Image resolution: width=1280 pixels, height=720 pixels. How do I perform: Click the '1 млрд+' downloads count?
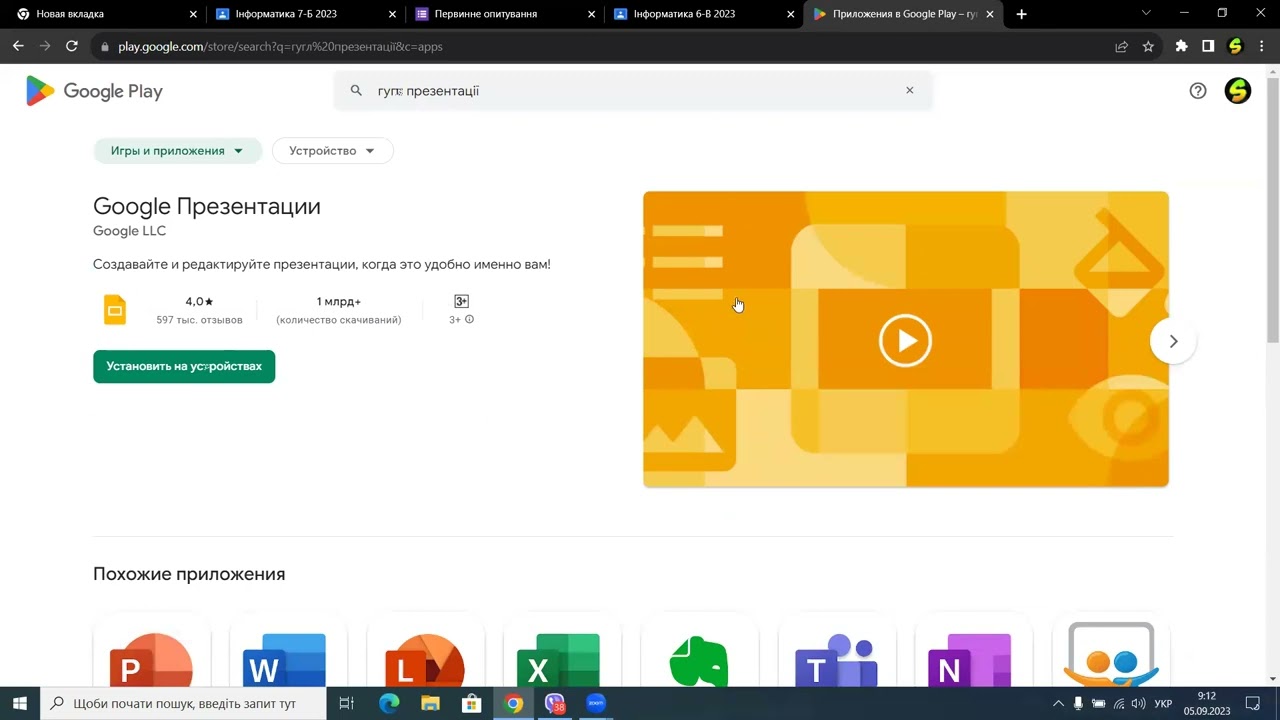click(x=339, y=301)
